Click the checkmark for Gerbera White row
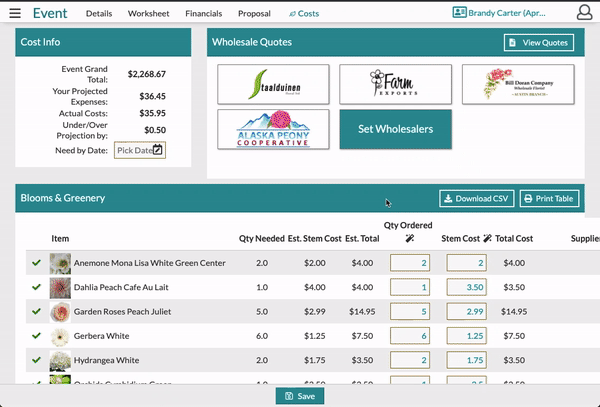Screen dimensions: 600x407 pyautogui.click(x=36, y=335)
